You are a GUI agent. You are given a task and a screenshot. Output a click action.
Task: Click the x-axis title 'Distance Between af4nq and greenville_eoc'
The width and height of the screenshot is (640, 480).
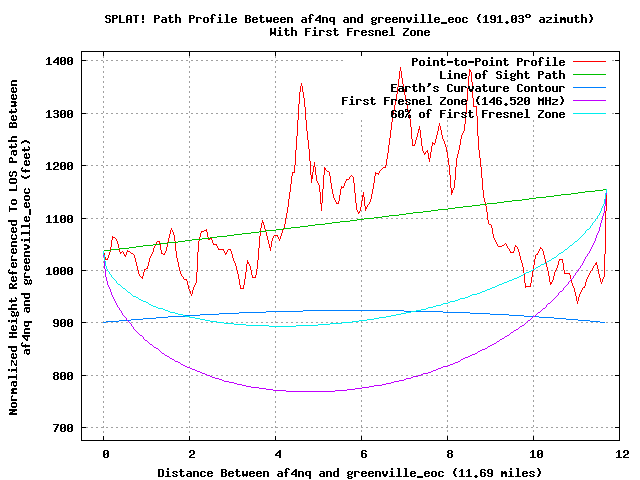click(301, 473)
